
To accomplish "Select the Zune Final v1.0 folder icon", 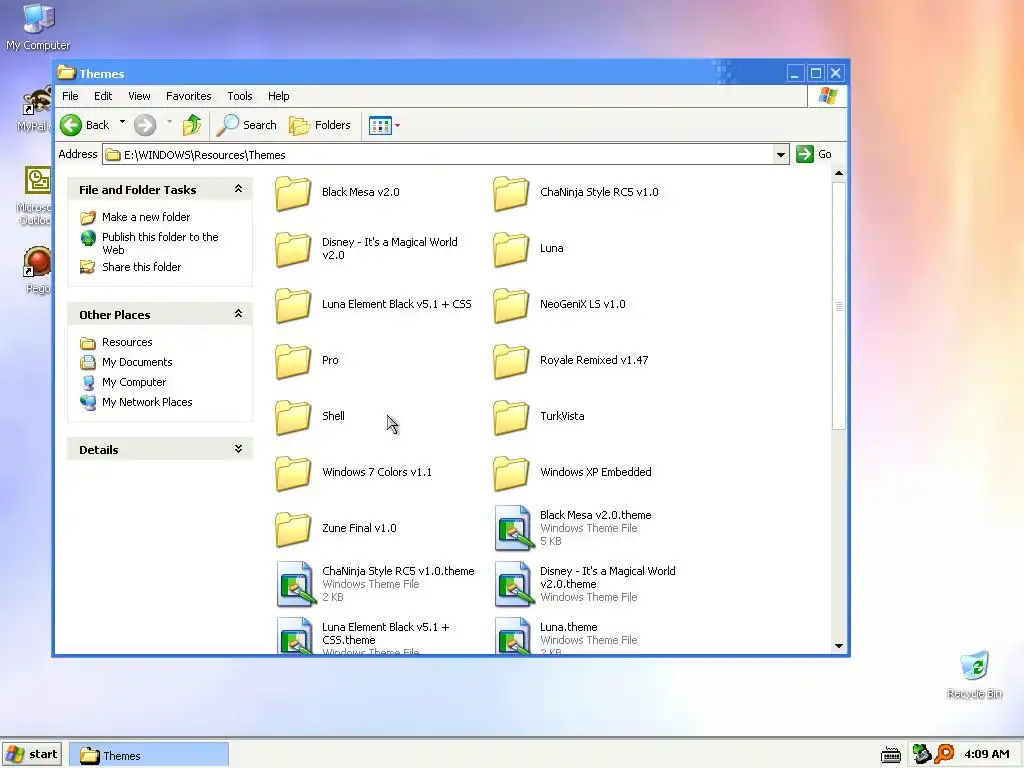I will click(x=293, y=529).
